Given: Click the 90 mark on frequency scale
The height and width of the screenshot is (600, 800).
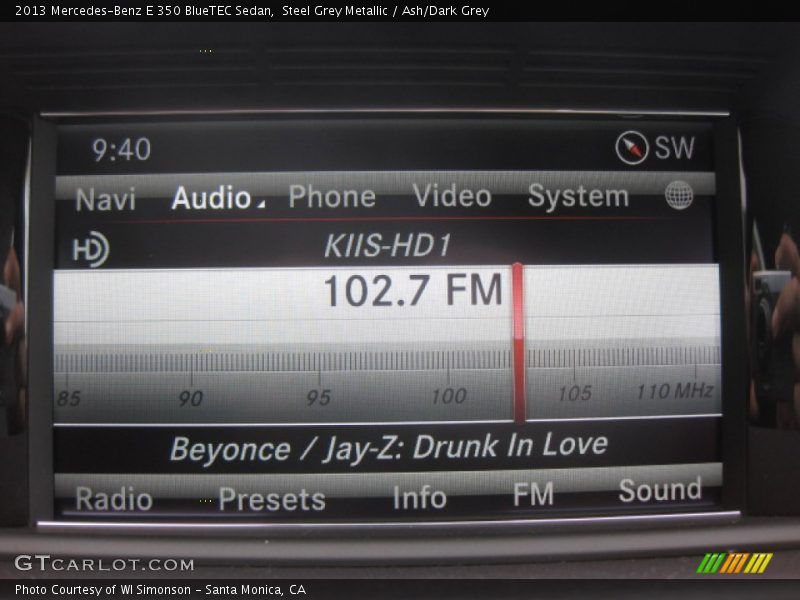Looking at the screenshot, I should point(191,398).
